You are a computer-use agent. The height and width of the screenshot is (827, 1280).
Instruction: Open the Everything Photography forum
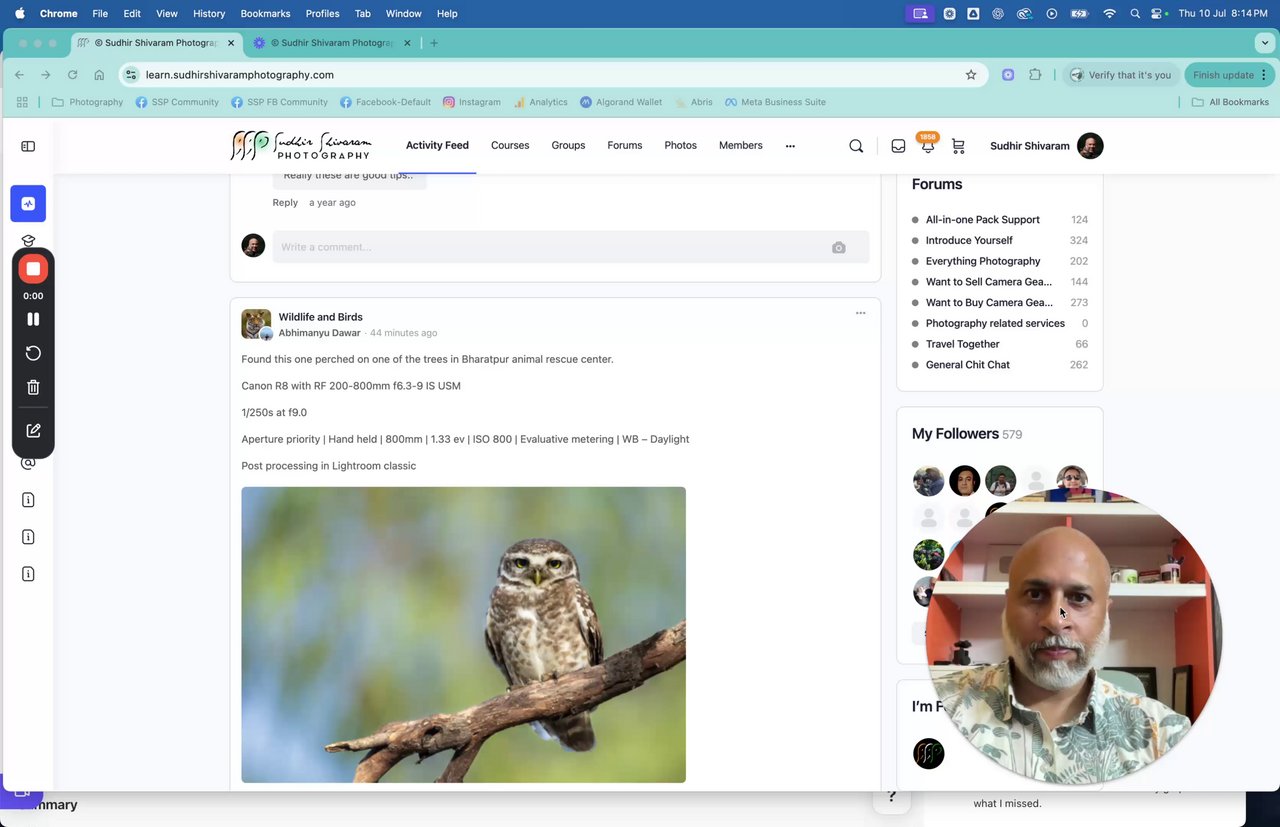pyautogui.click(x=983, y=262)
